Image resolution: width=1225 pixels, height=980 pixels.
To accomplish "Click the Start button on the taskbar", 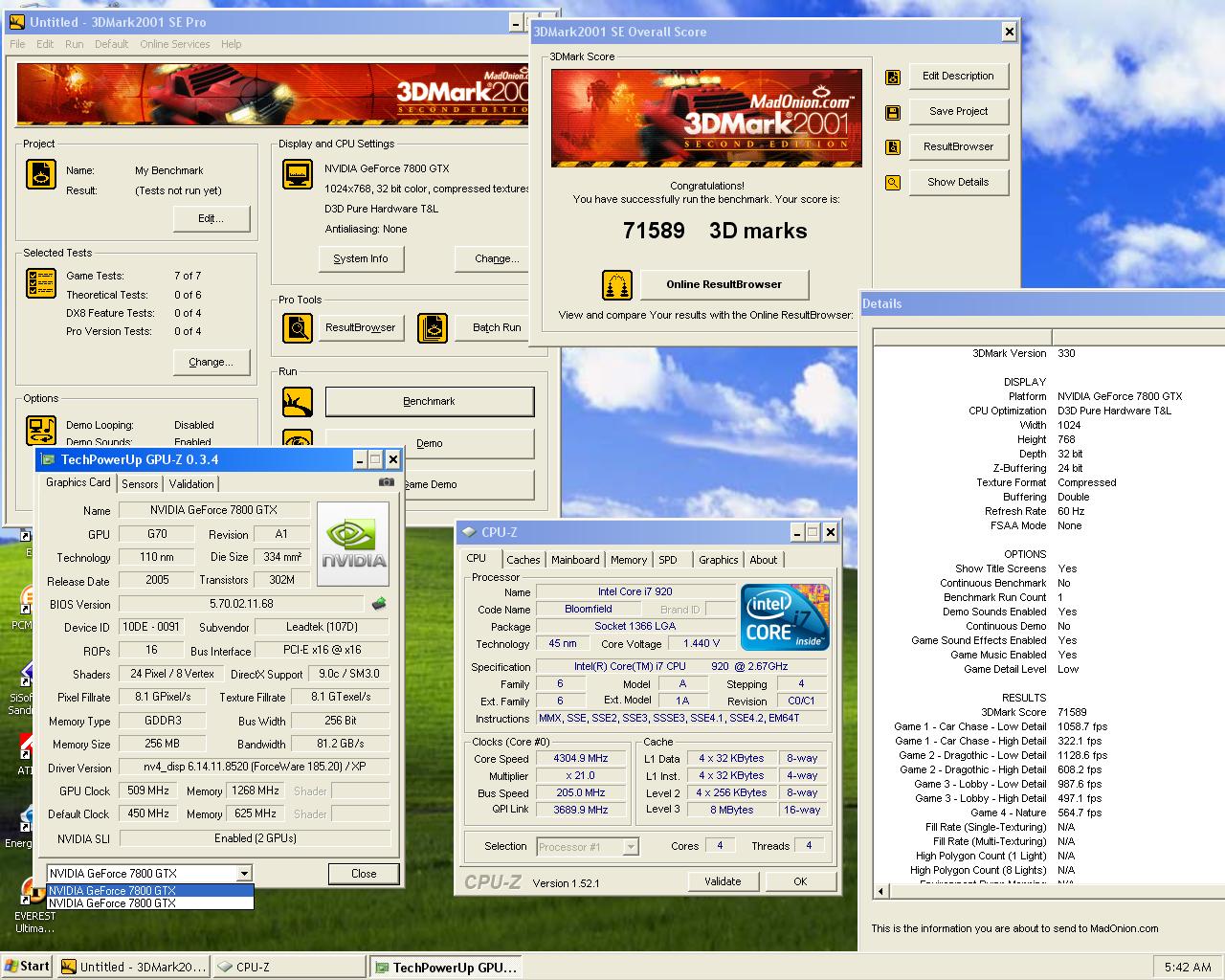I will [x=27, y=966].
